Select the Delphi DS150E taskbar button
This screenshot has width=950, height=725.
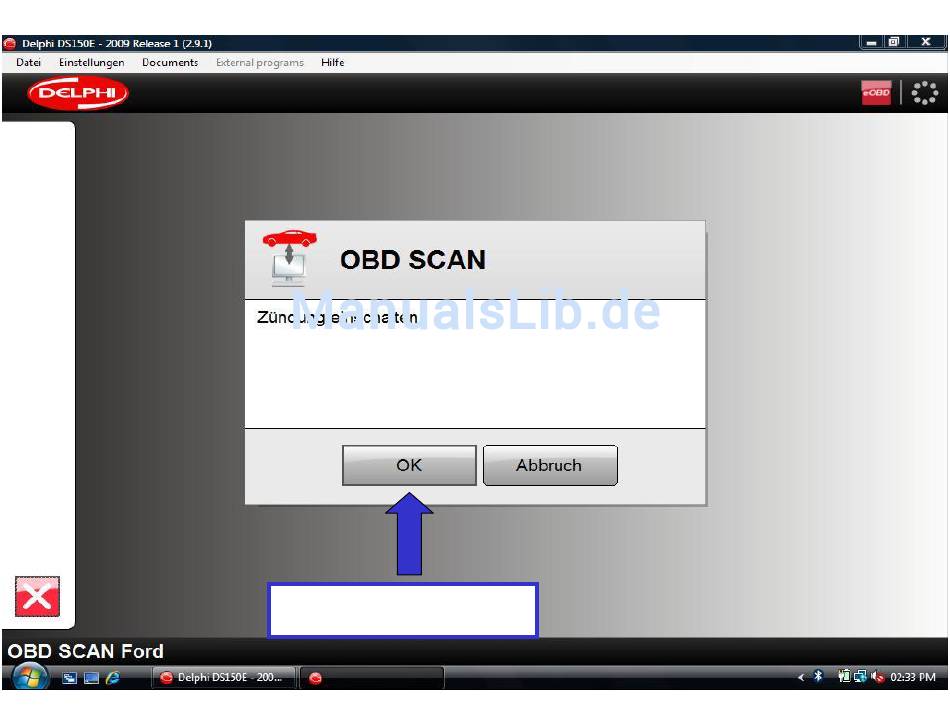tap(224, 678)
